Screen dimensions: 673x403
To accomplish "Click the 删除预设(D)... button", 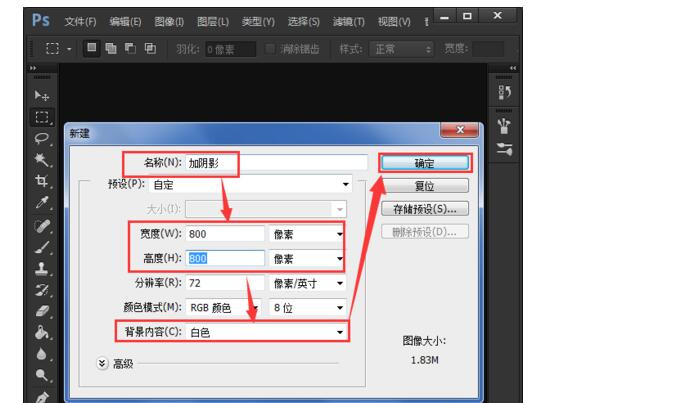I will coord(425,232).
